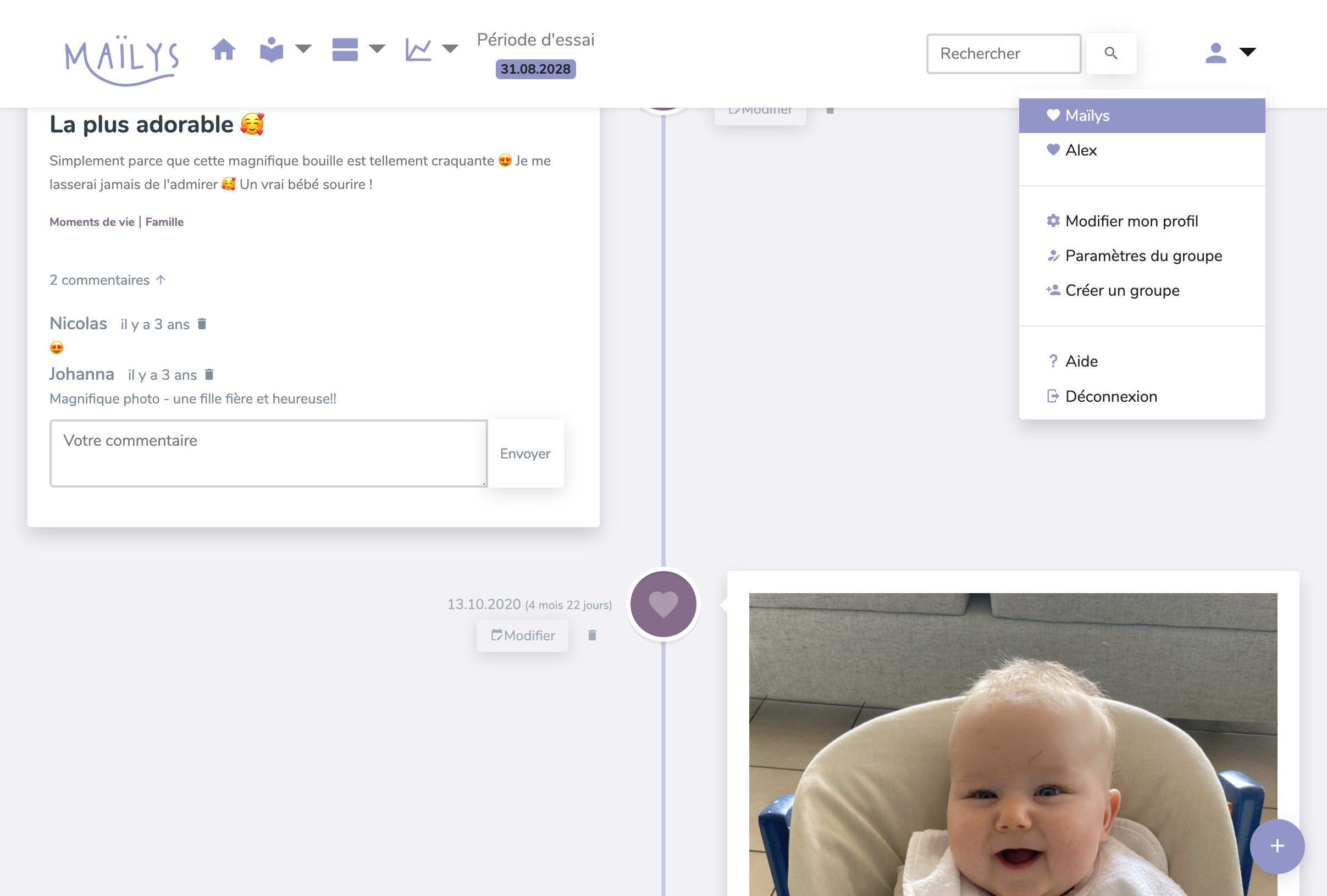This screenshot has width=1327, height=896.
Task: Delete Nicolas's comment with trash icon
Action: (x=202, y=324)
